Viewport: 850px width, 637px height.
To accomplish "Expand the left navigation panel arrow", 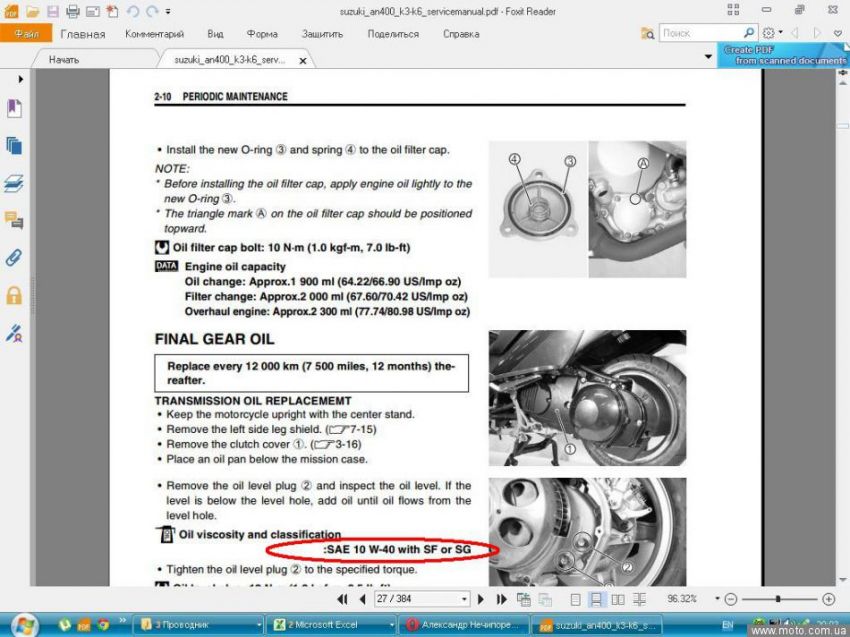I will (x=20, y=78).
